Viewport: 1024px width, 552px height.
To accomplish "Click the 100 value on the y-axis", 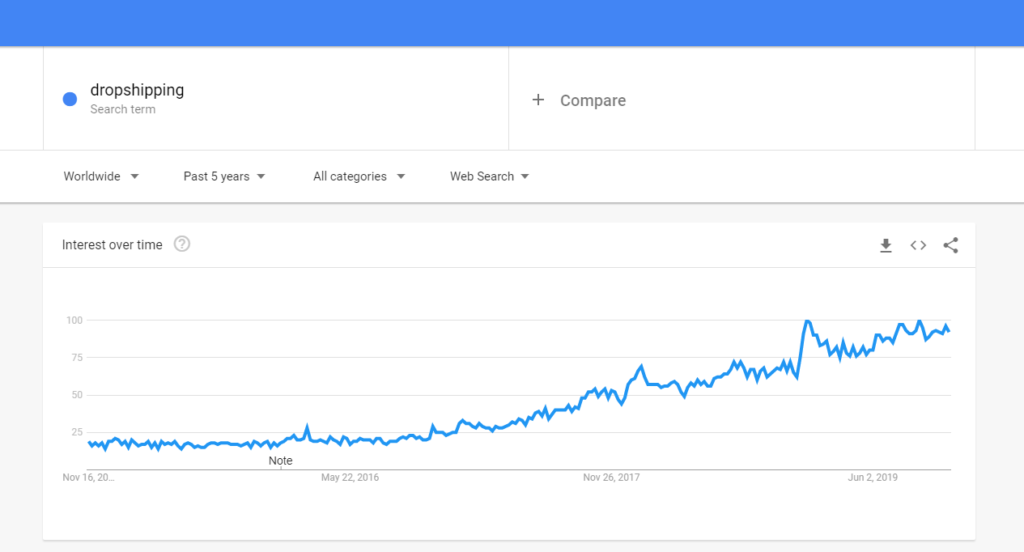I will click(x=73, y=320).
